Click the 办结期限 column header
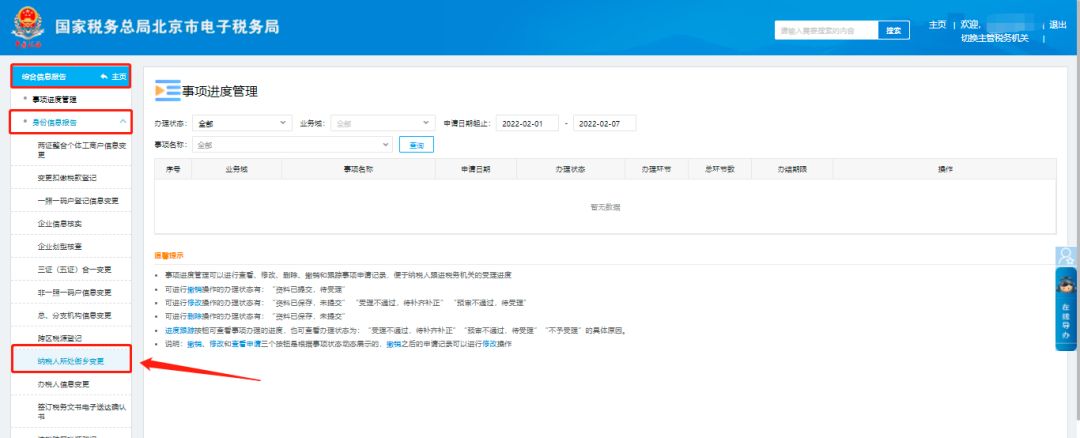 792,169
